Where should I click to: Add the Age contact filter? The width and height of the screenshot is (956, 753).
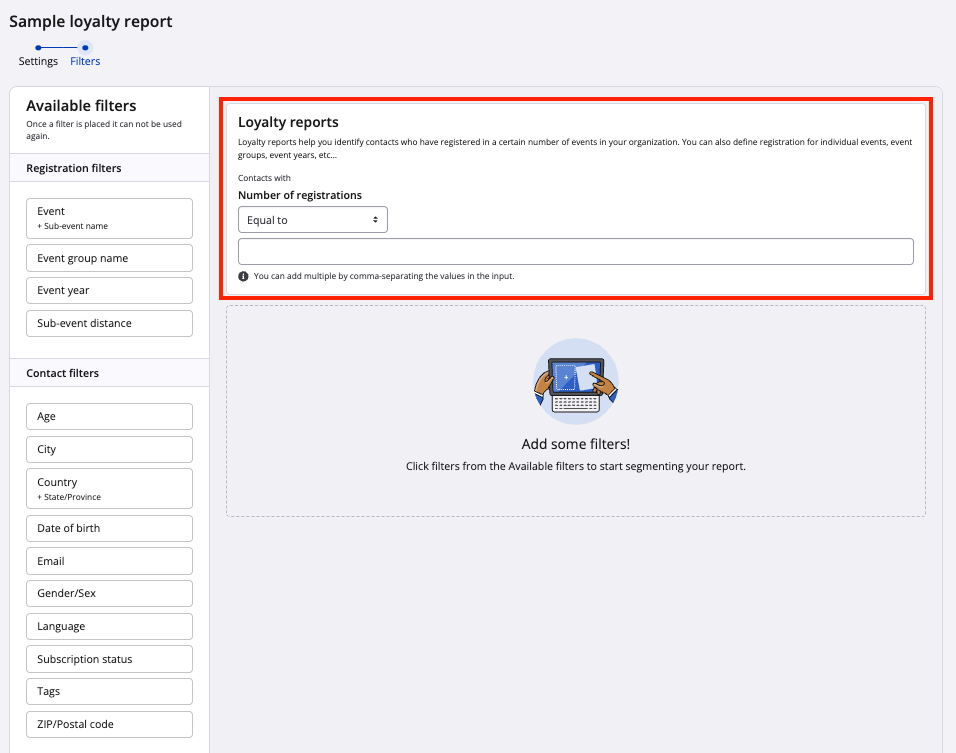pyautogui.click(x=109, y=416)
